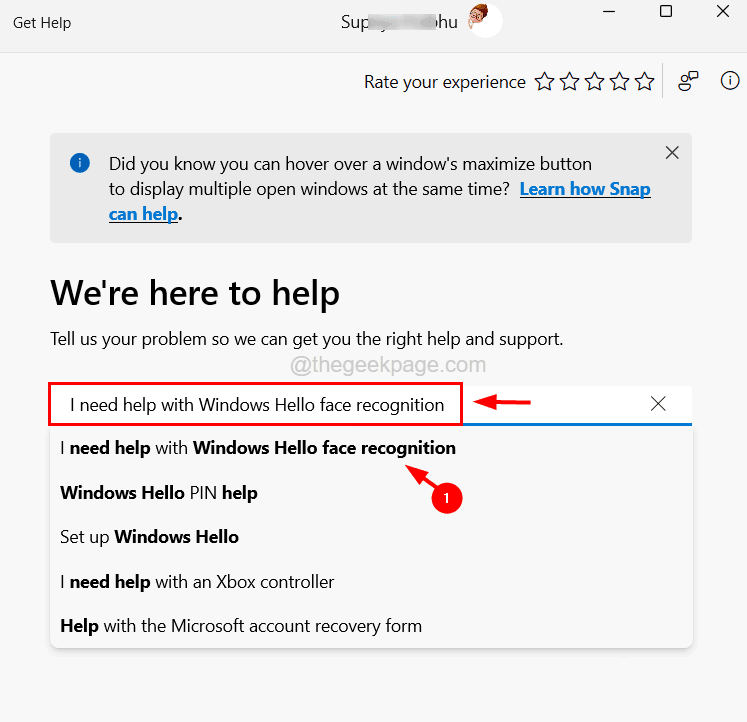This screenshot has width=747, height=722.
Task: Dismiss the Snap tip banner
Action: pos(672,153)
